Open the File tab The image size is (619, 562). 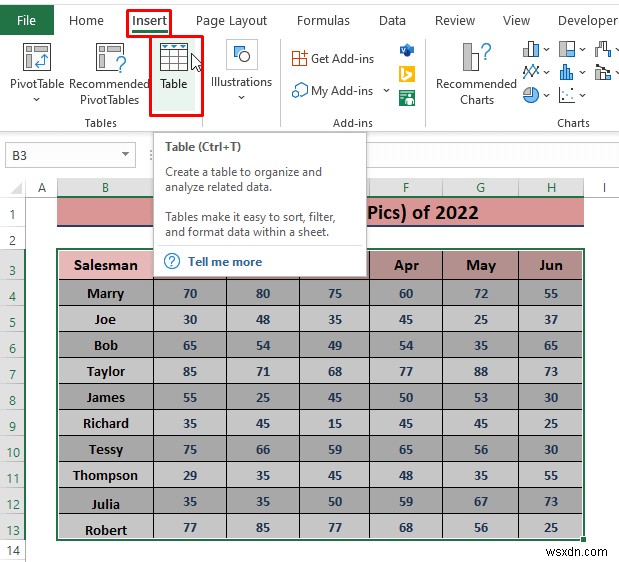tap(26, 21)
